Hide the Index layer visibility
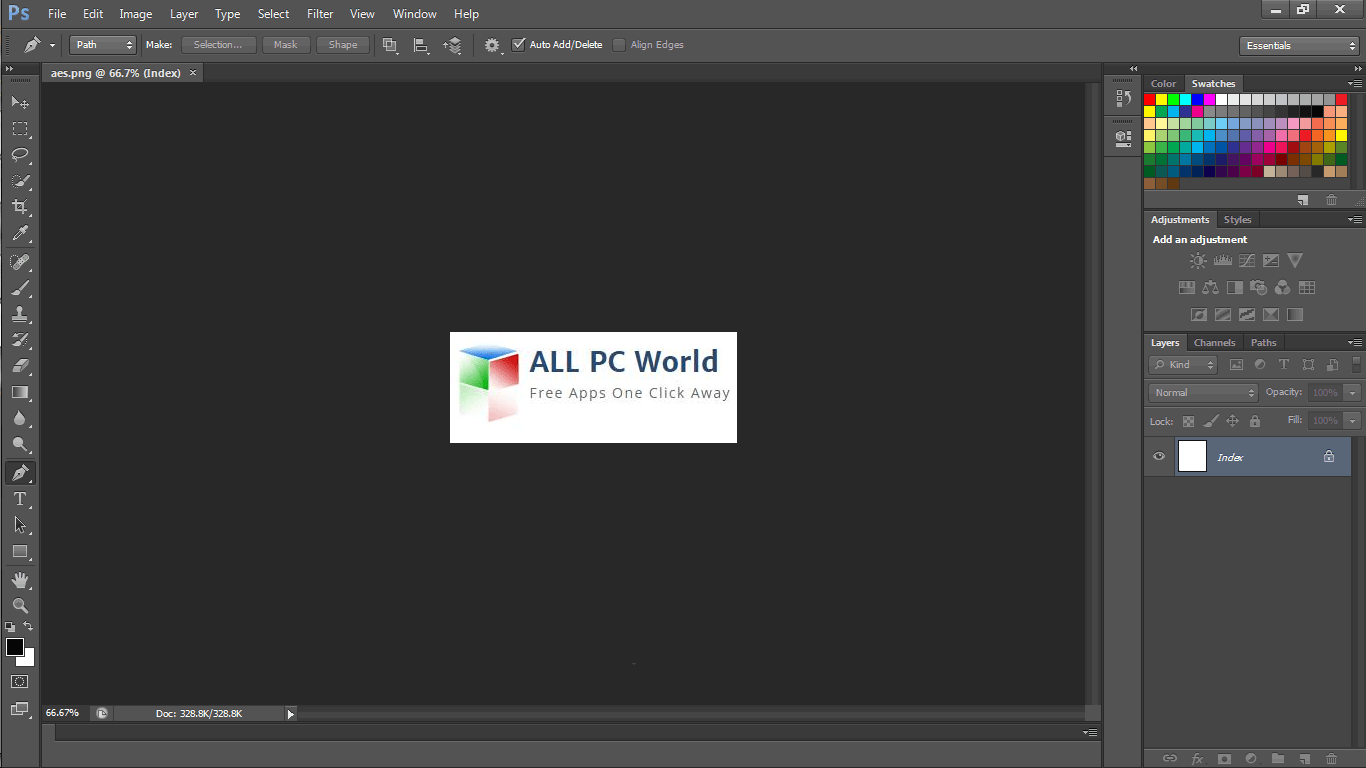 pyautogui.click(x=1158, y=456)
